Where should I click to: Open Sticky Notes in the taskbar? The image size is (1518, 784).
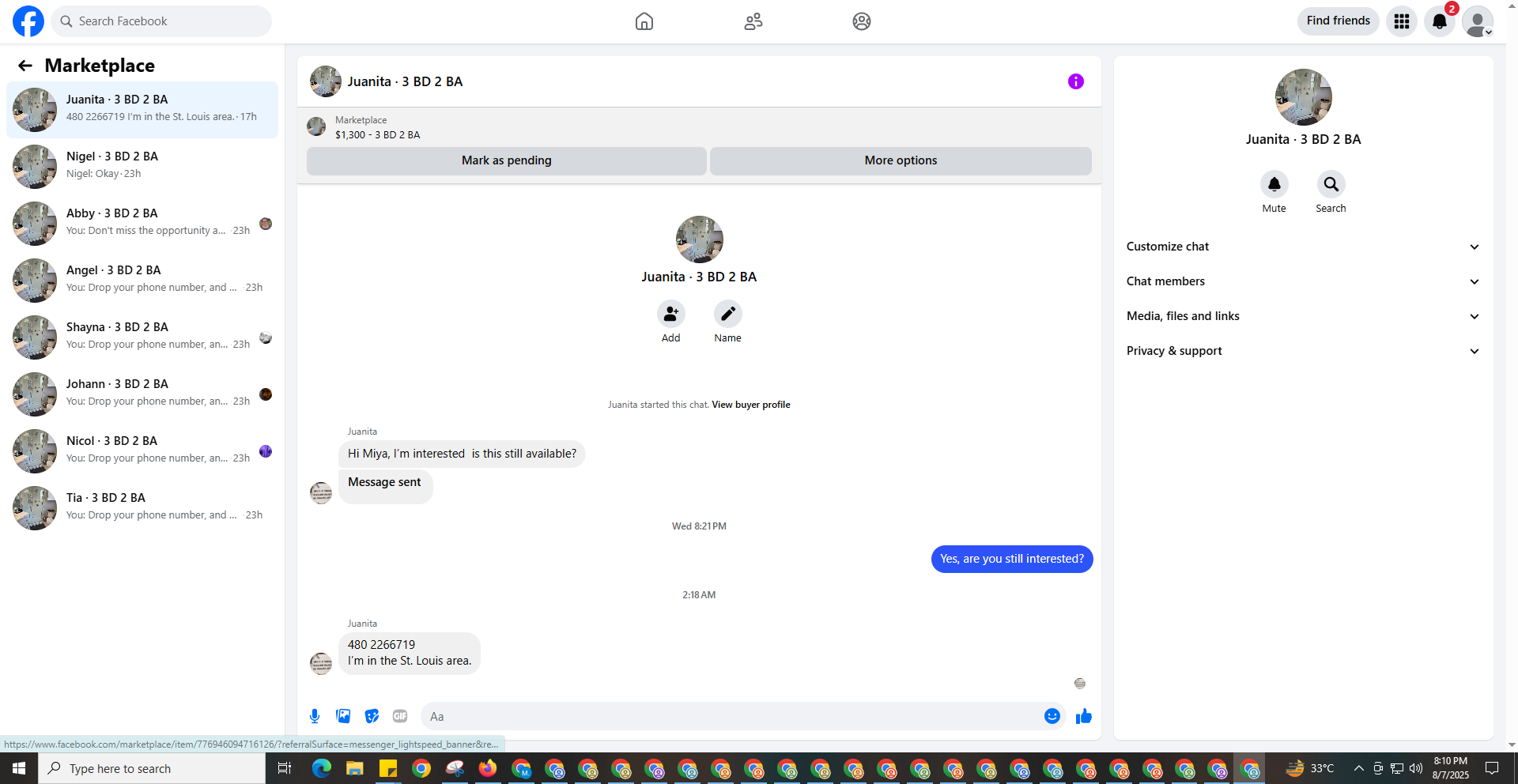388,768
